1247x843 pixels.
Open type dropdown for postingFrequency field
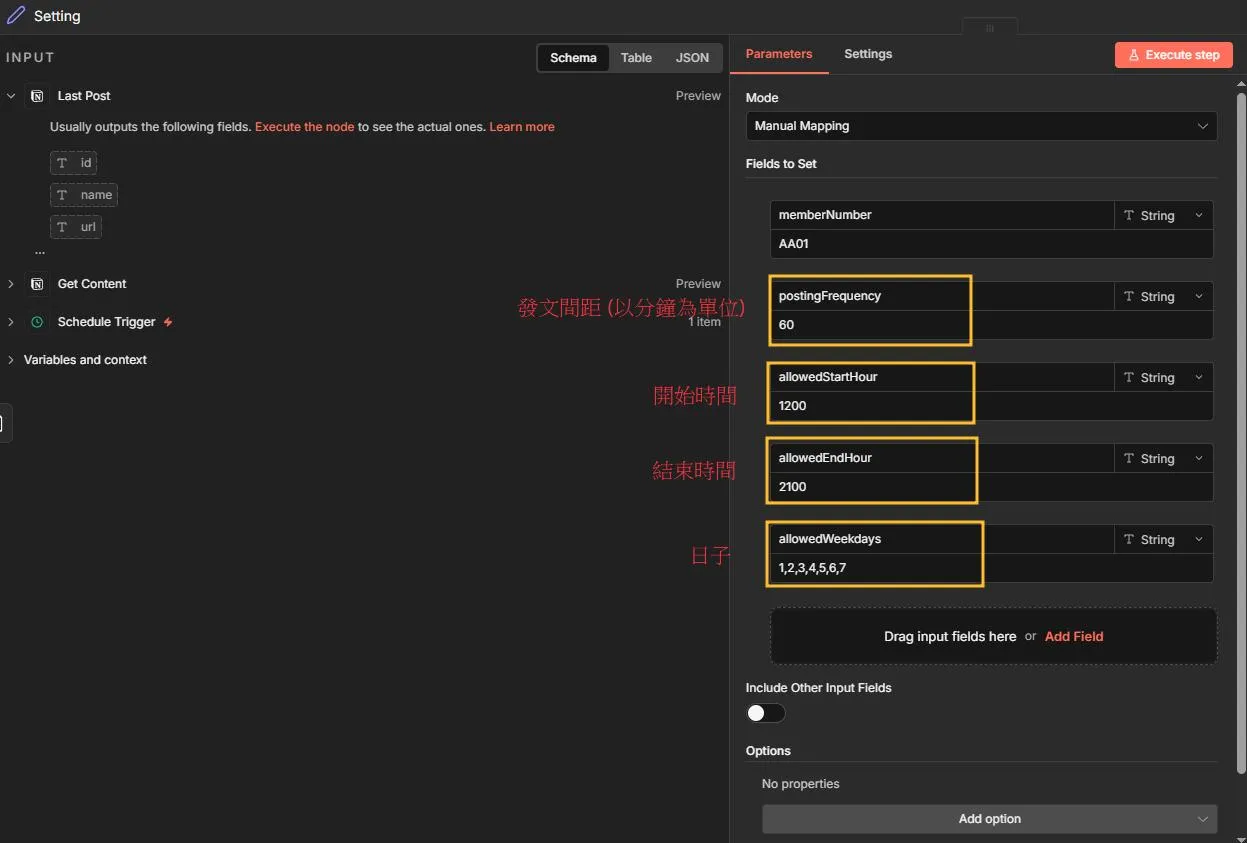click(x=1163, y=297)
